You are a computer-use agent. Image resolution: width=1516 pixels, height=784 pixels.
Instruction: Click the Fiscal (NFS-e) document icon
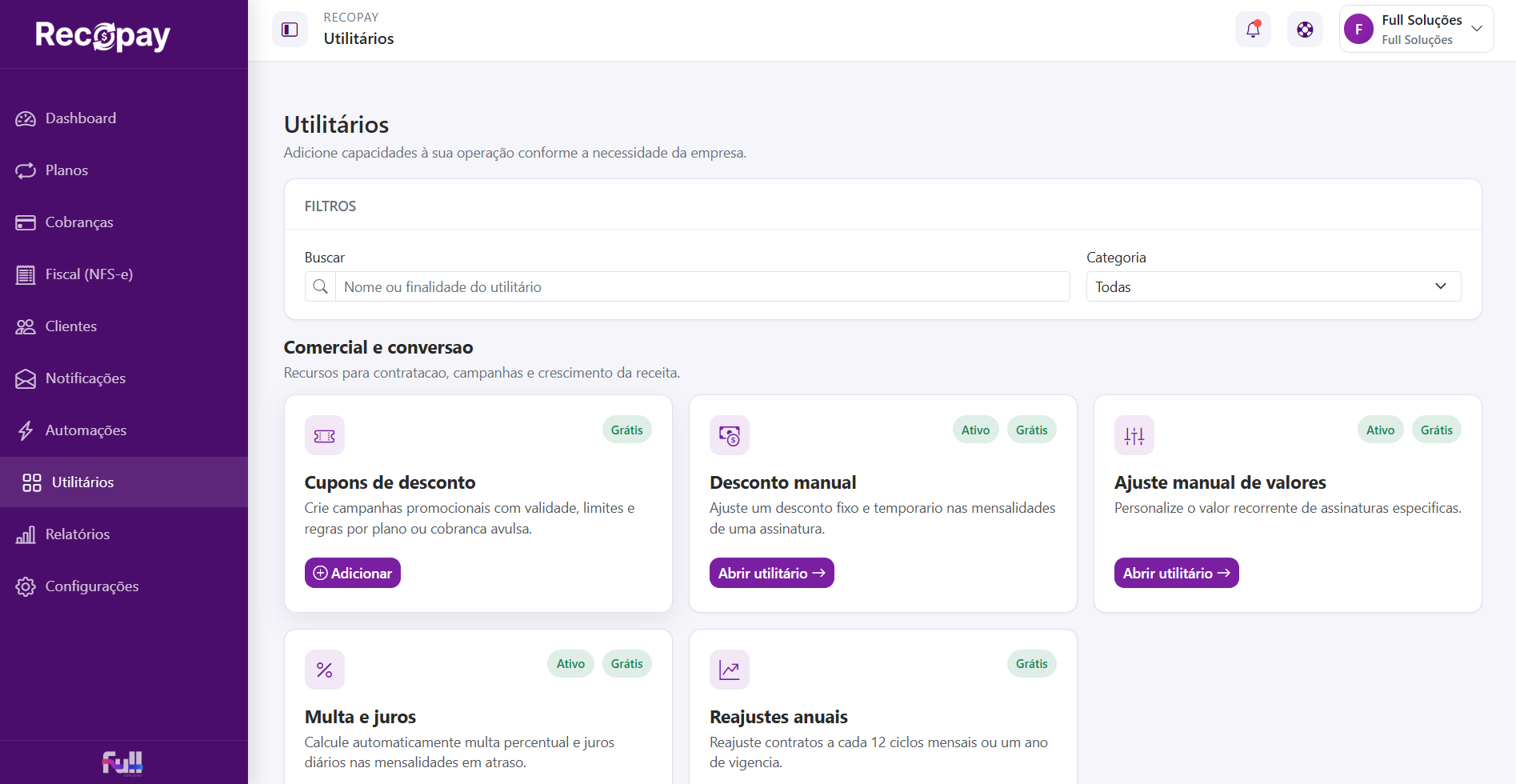26,274
